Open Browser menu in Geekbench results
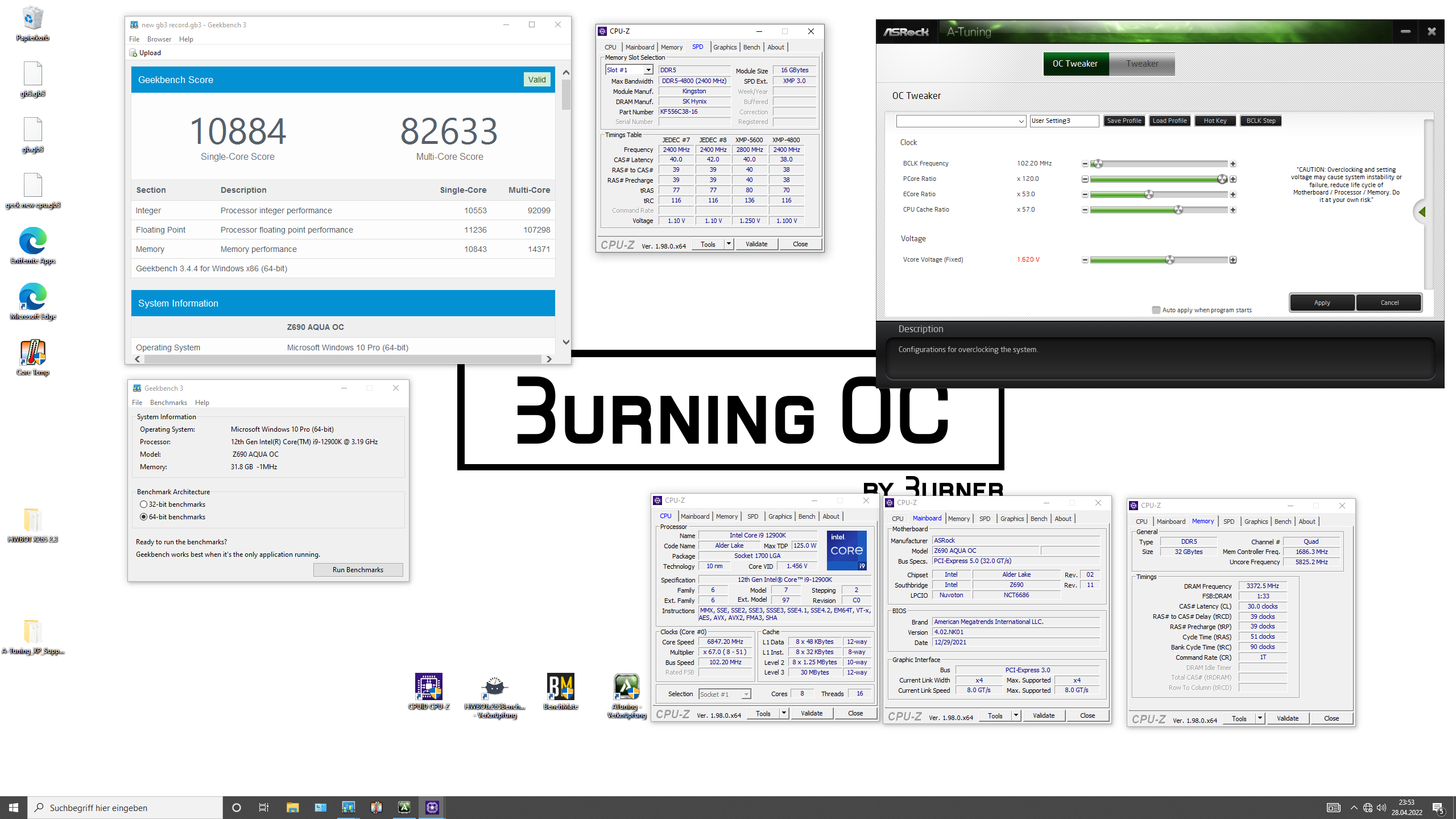Image resolution: width=1456 pixels, height=819 pixels. (159, 39)
